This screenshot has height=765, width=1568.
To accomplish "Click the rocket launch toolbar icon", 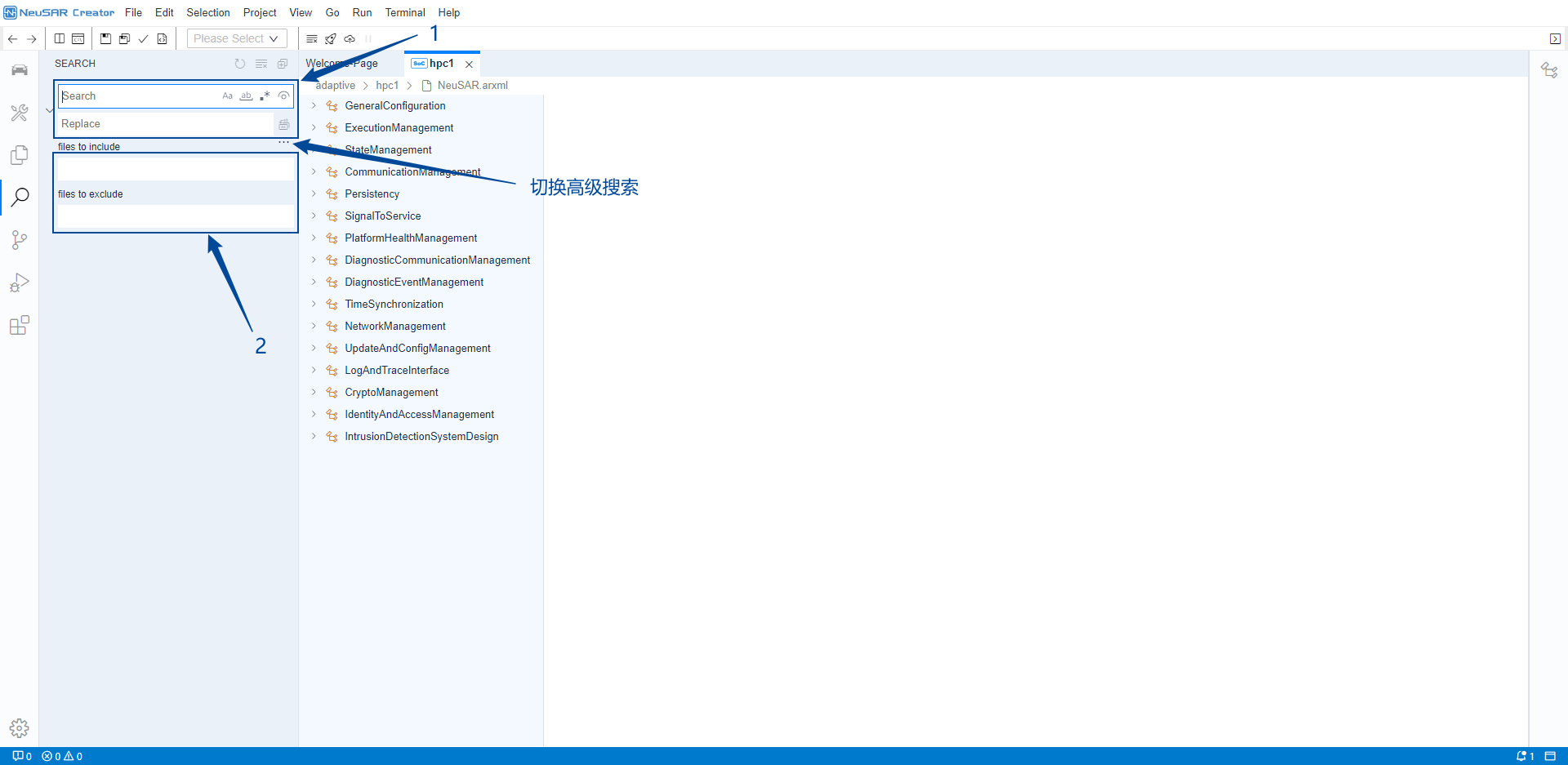I will pyautogui.click(x=331, y=38).
